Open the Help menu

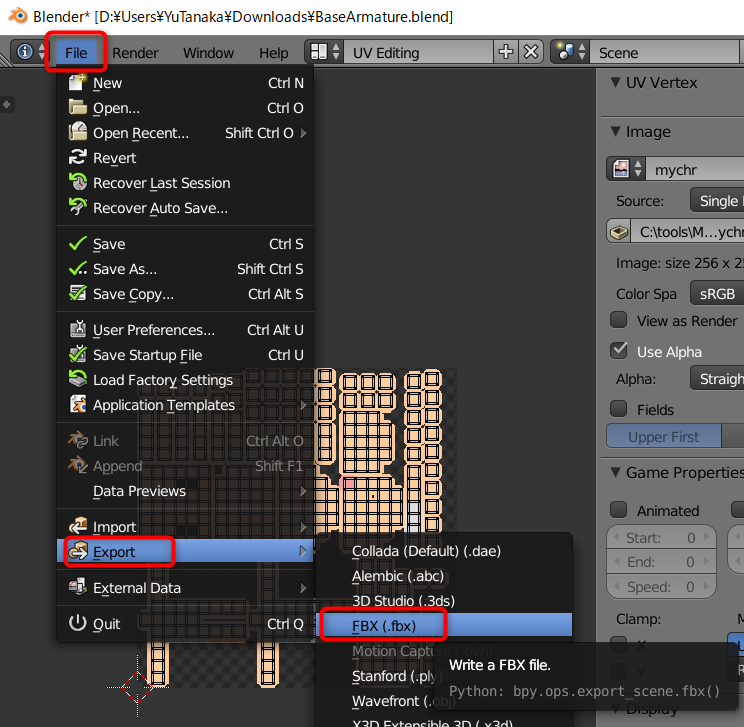(x=273, y=52)
